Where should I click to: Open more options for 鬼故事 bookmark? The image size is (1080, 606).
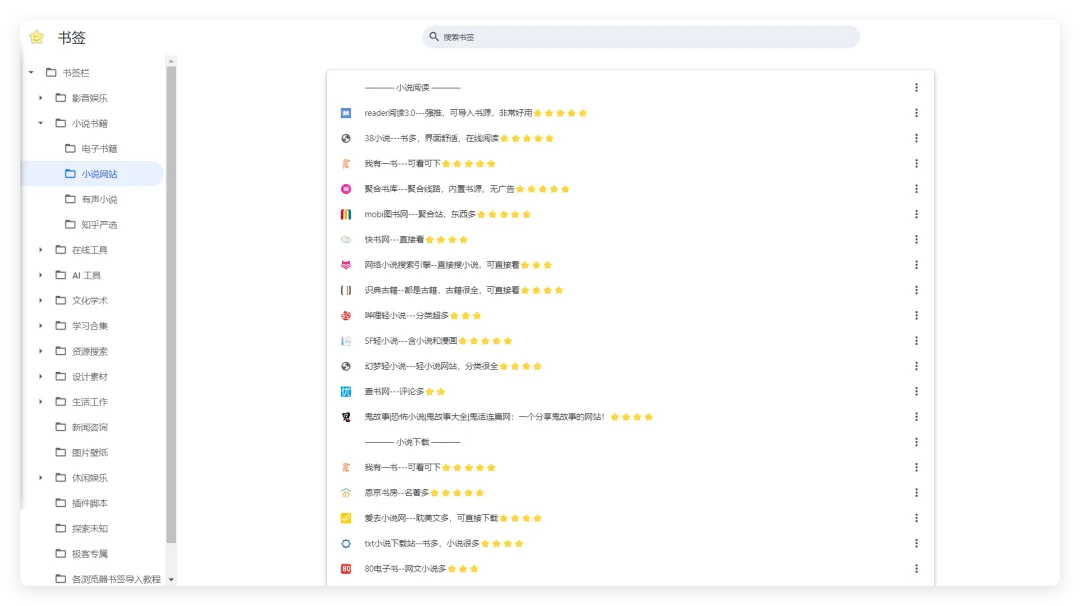[916, 417]
